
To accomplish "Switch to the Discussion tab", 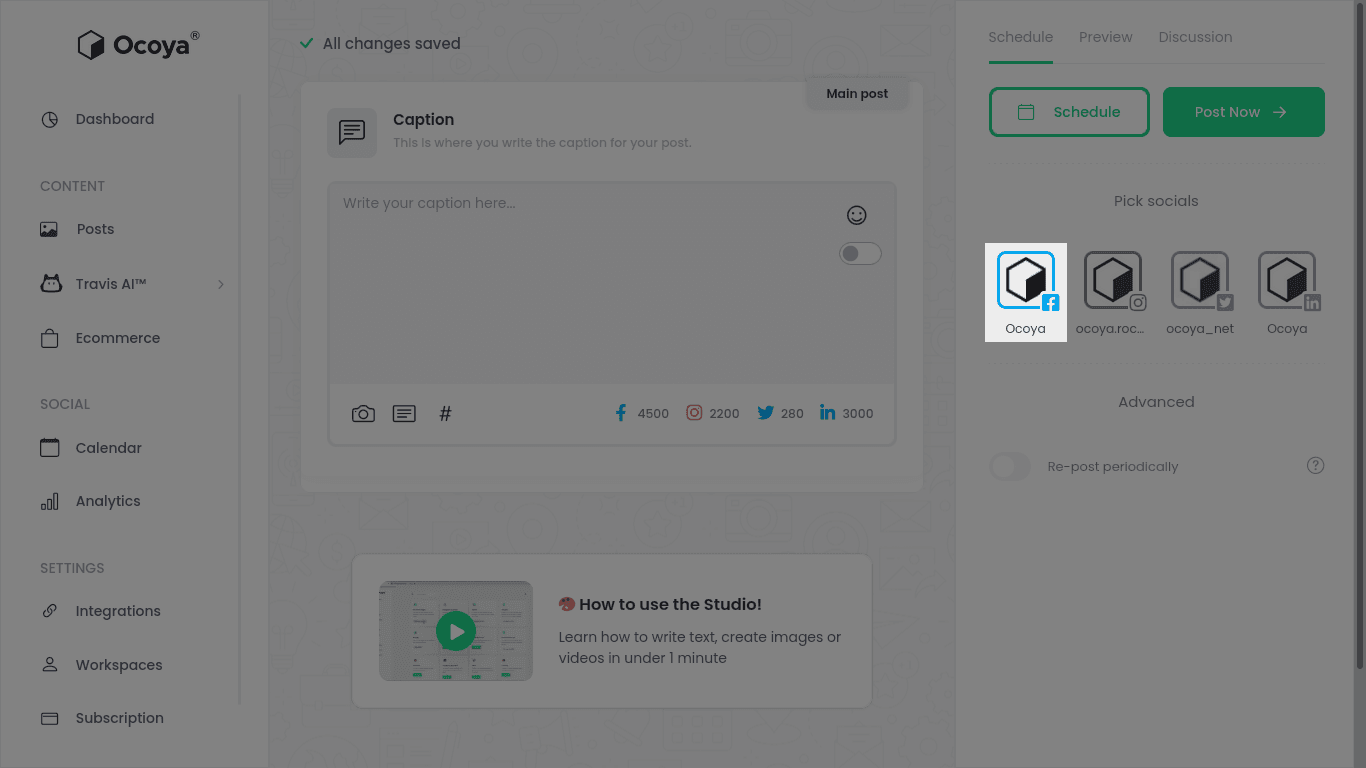I will [x=1195, y=37].
